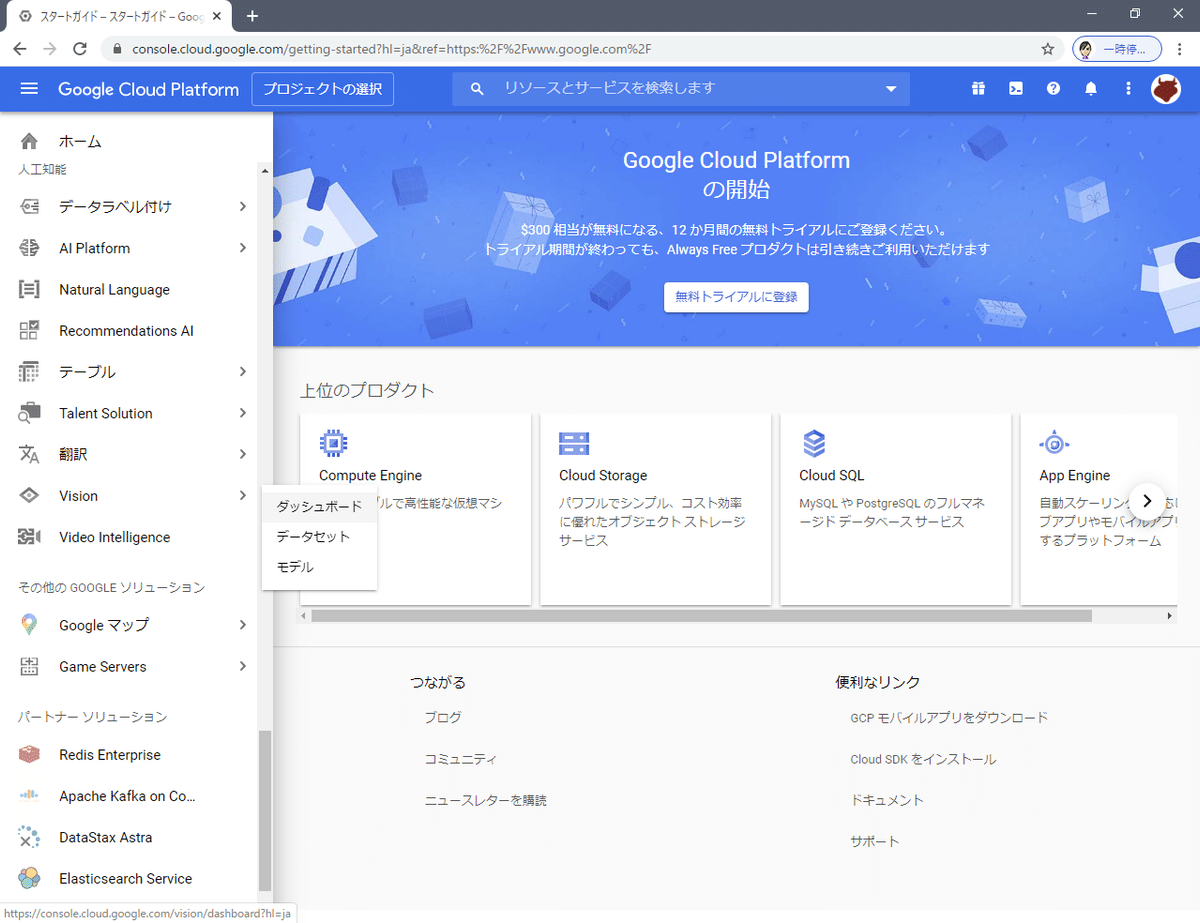This screenshot has width=1200, height=923.
Task: Expand the Game Servers submenu chevron
Action: click(243, 667)
